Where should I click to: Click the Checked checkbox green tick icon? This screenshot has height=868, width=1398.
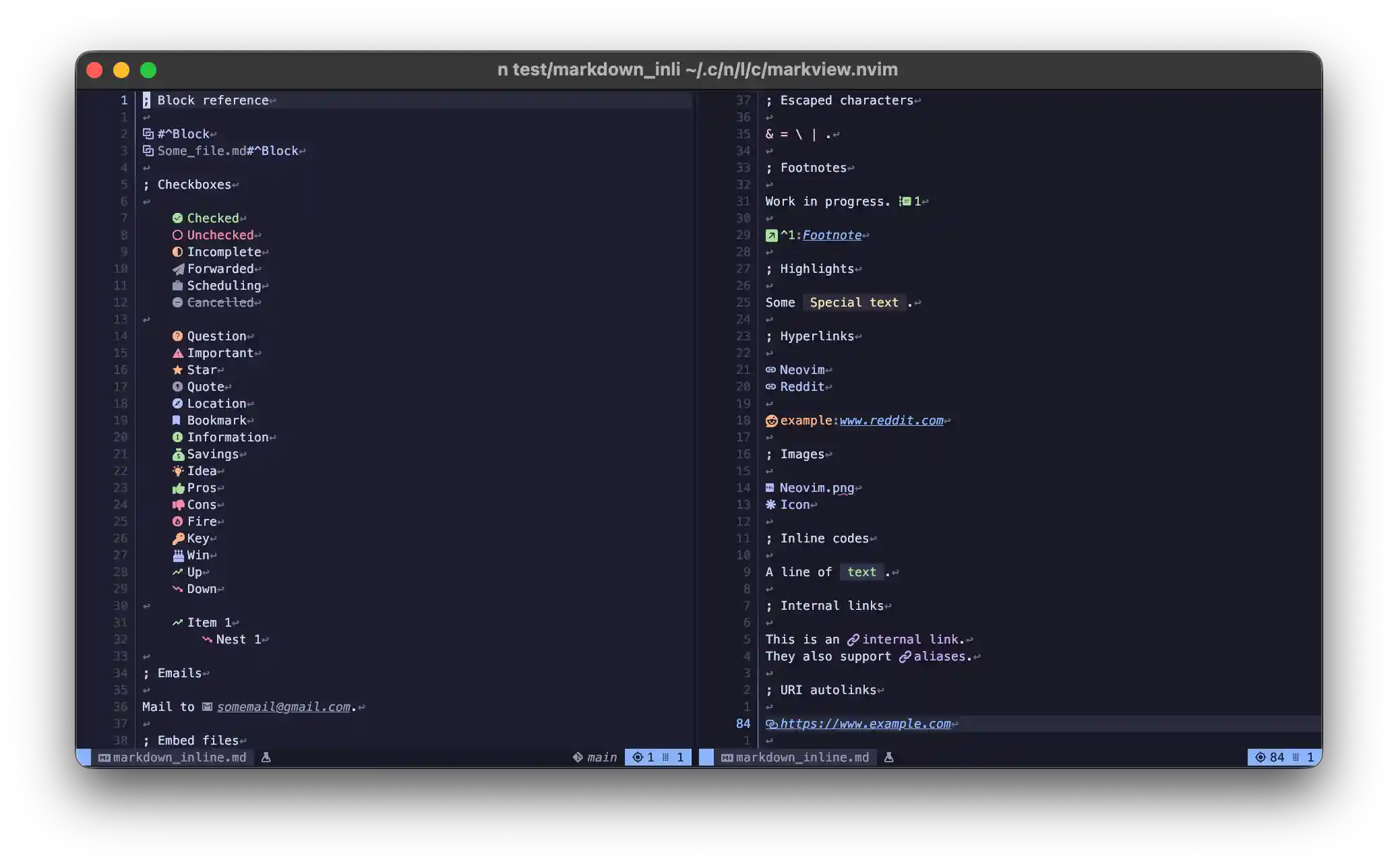click(177, 218)
